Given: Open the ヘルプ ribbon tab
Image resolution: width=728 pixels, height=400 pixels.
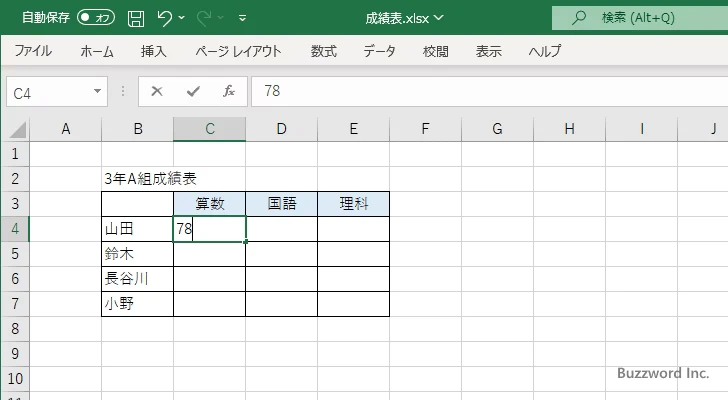Looking at the screenshot, I should [545, 51].
